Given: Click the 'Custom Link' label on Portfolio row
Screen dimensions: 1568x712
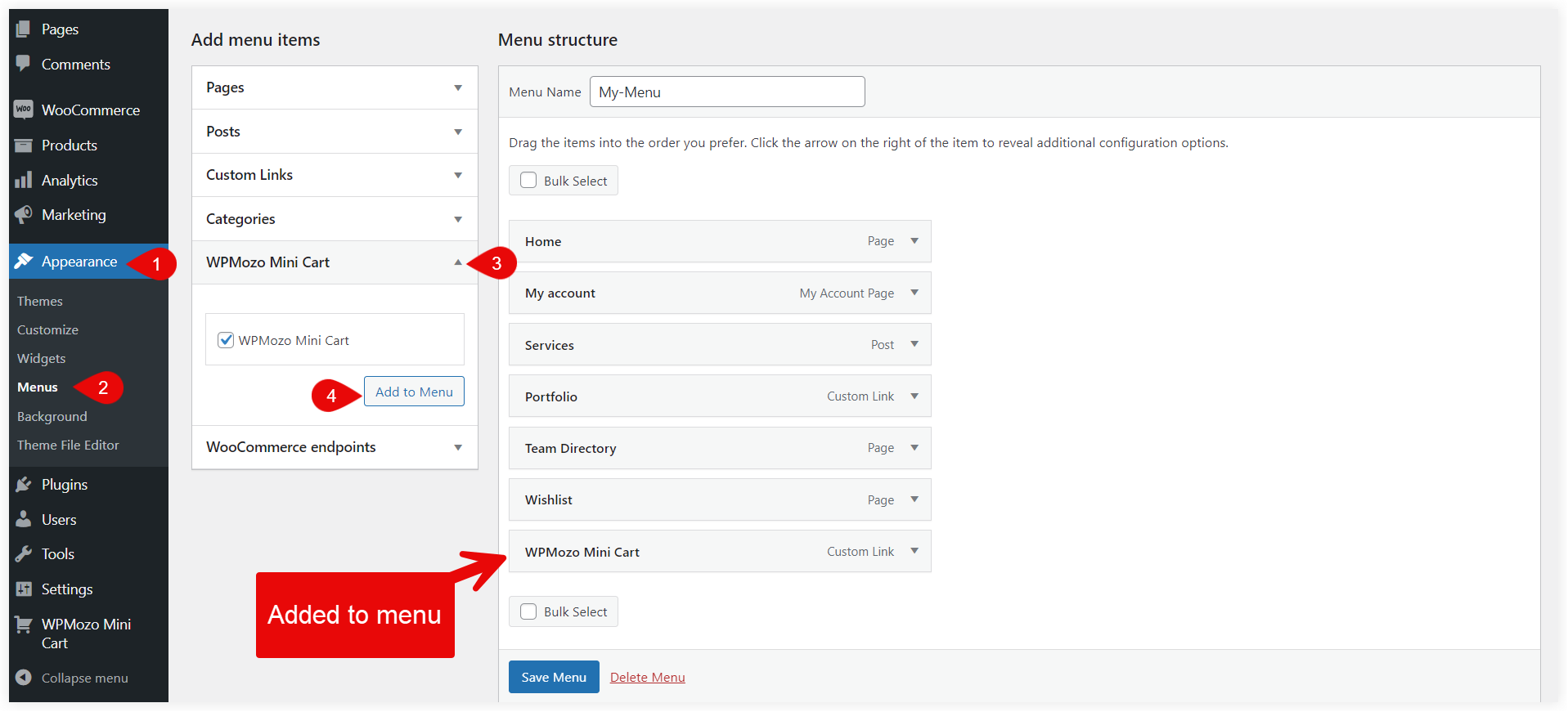Looking at the screenshot, I should (x=860, y=396).
